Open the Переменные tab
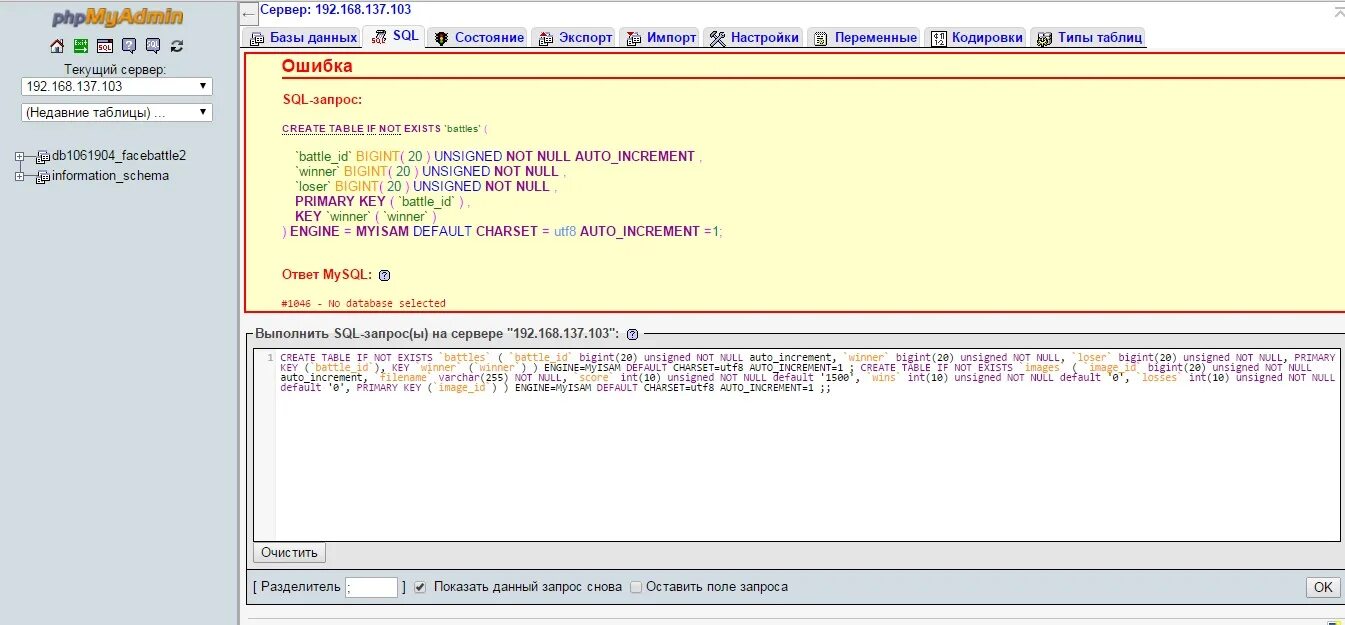 click(864, 37)
